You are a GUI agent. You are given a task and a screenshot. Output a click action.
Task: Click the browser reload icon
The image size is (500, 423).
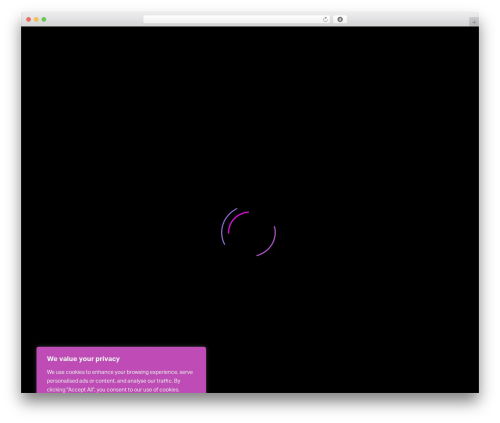[325, 20]
